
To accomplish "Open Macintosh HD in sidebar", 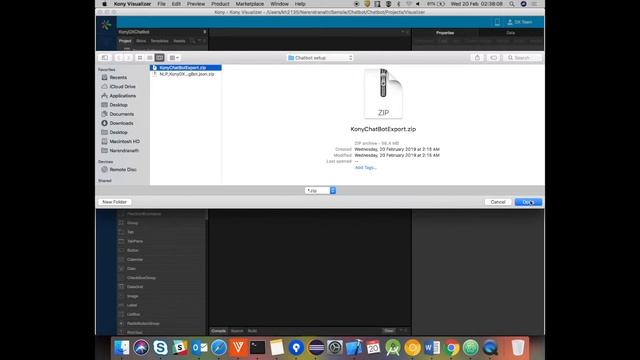I will (124, 141).
